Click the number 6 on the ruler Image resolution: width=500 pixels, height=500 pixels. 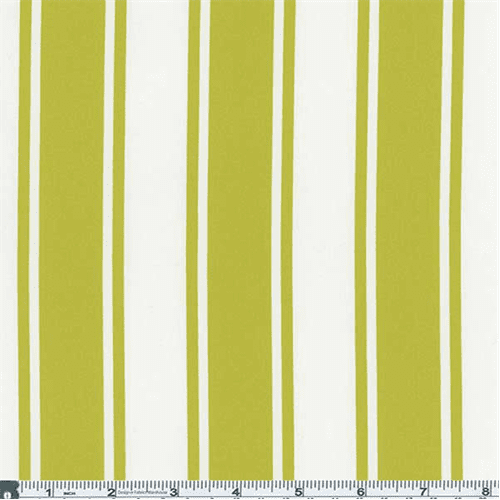click(361, 492)
